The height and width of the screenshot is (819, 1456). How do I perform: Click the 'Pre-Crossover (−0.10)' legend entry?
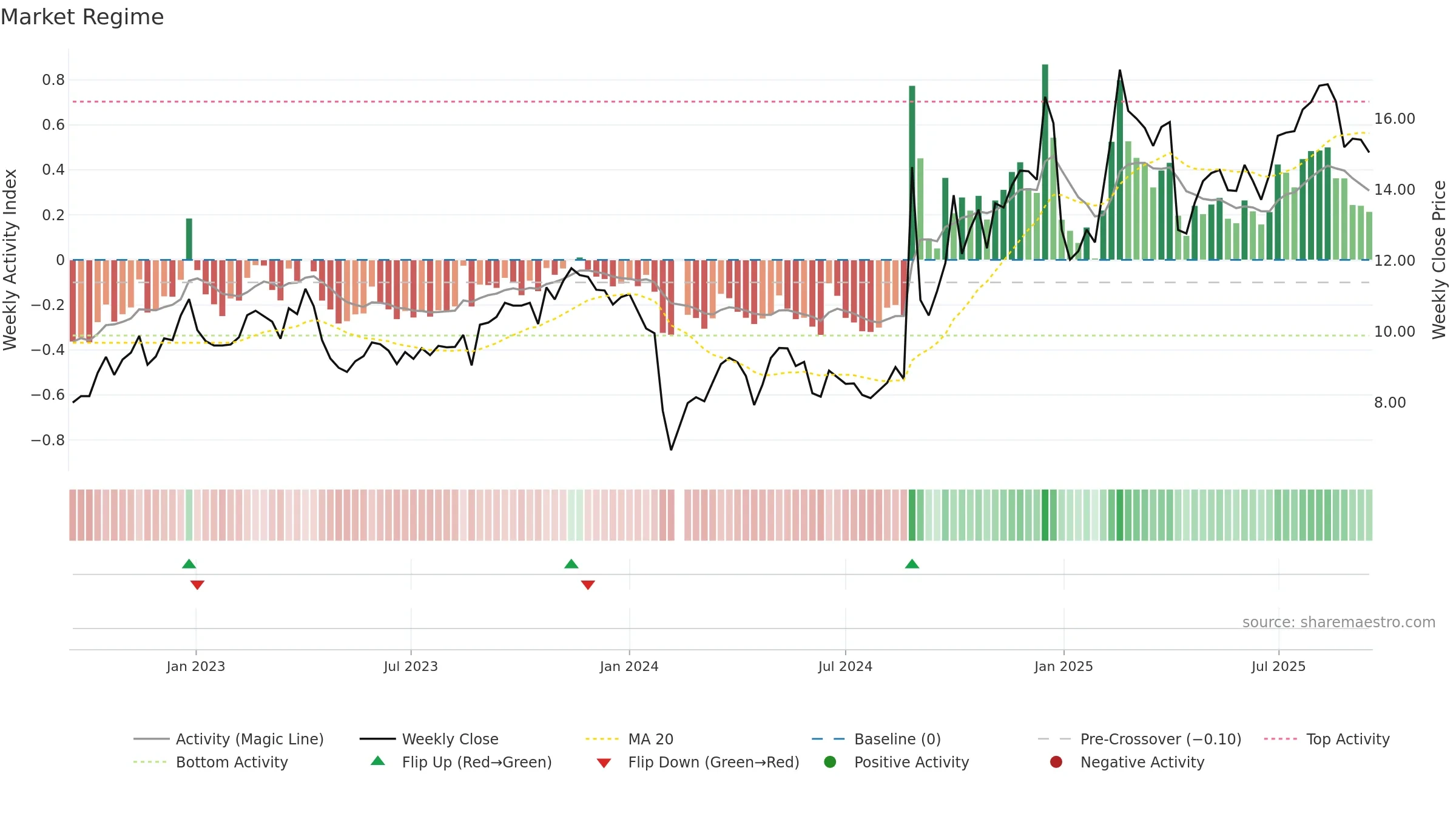click(1139, 739)
